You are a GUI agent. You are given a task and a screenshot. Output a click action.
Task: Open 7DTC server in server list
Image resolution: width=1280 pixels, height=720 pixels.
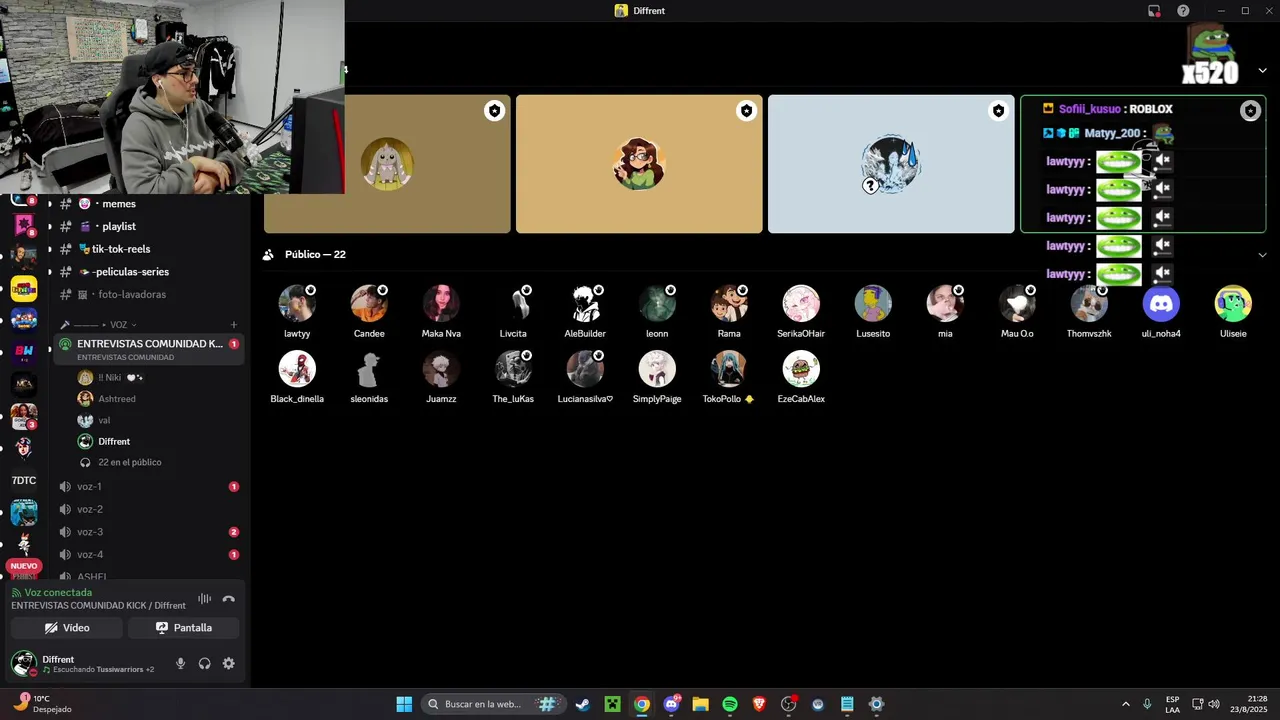(x=24, y=481)
